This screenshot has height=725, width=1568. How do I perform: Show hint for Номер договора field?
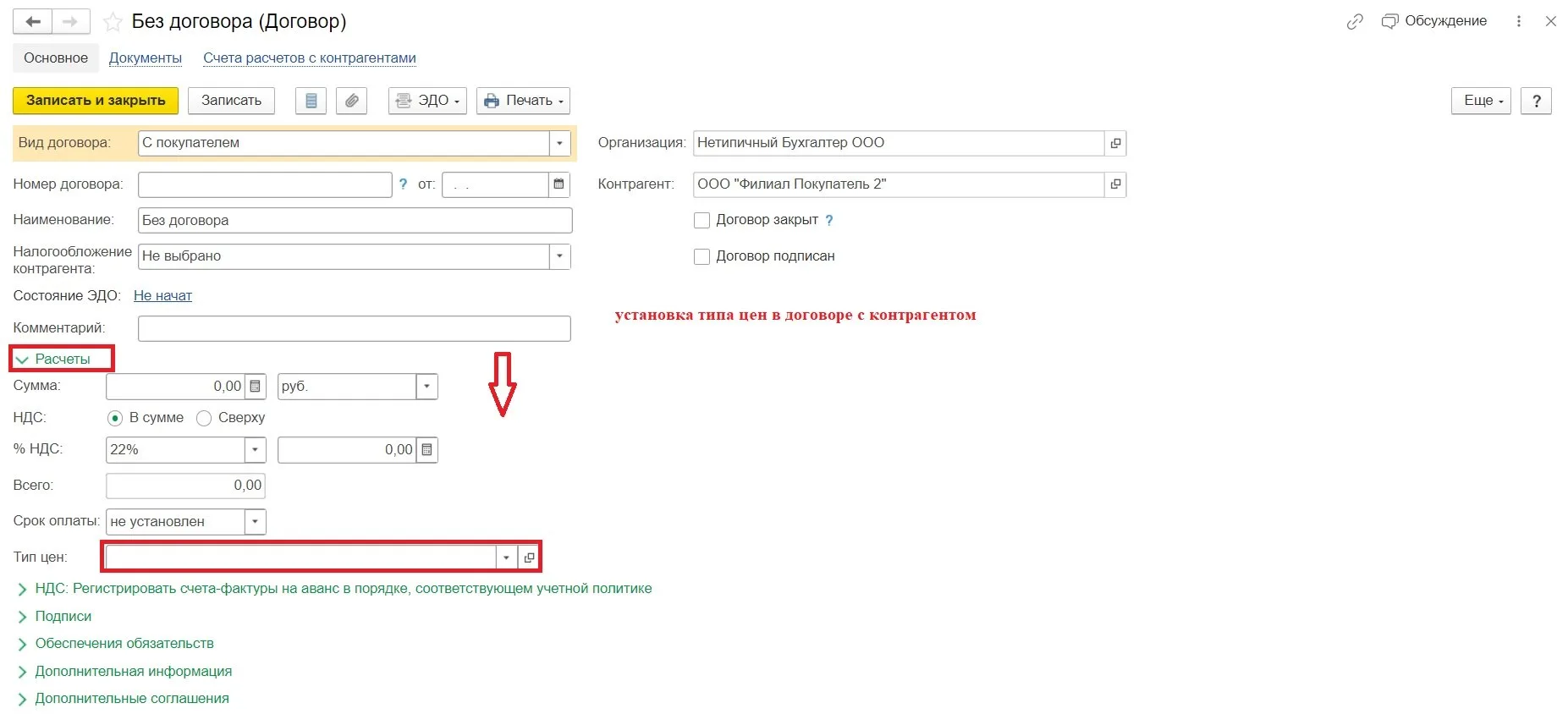click(x=404, y=184)
